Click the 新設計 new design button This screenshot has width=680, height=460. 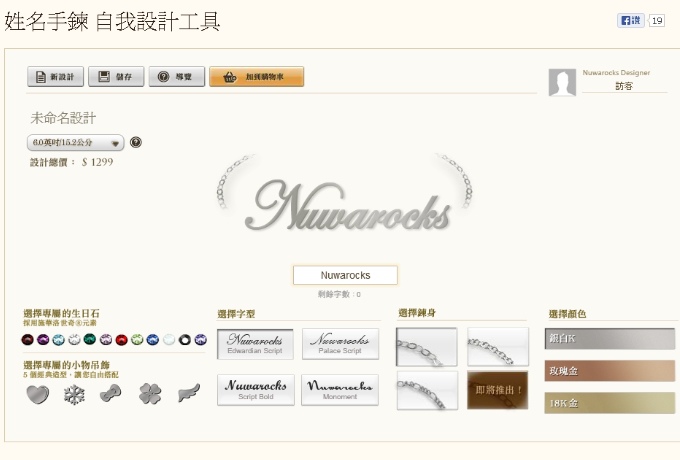click(55, 77)
